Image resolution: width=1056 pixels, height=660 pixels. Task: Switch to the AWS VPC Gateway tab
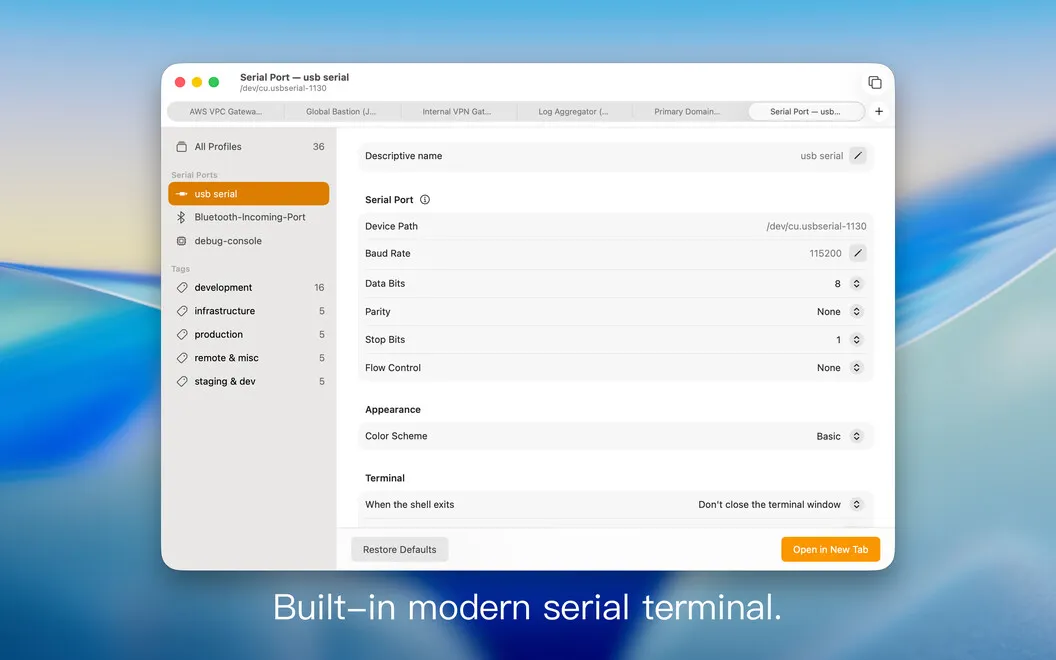coord(226,112)
